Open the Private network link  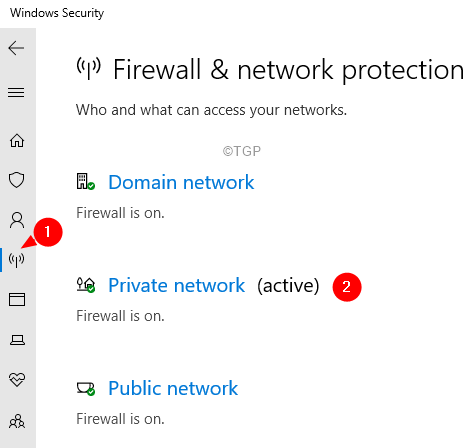pyautogui.click(x=176, y=285)
